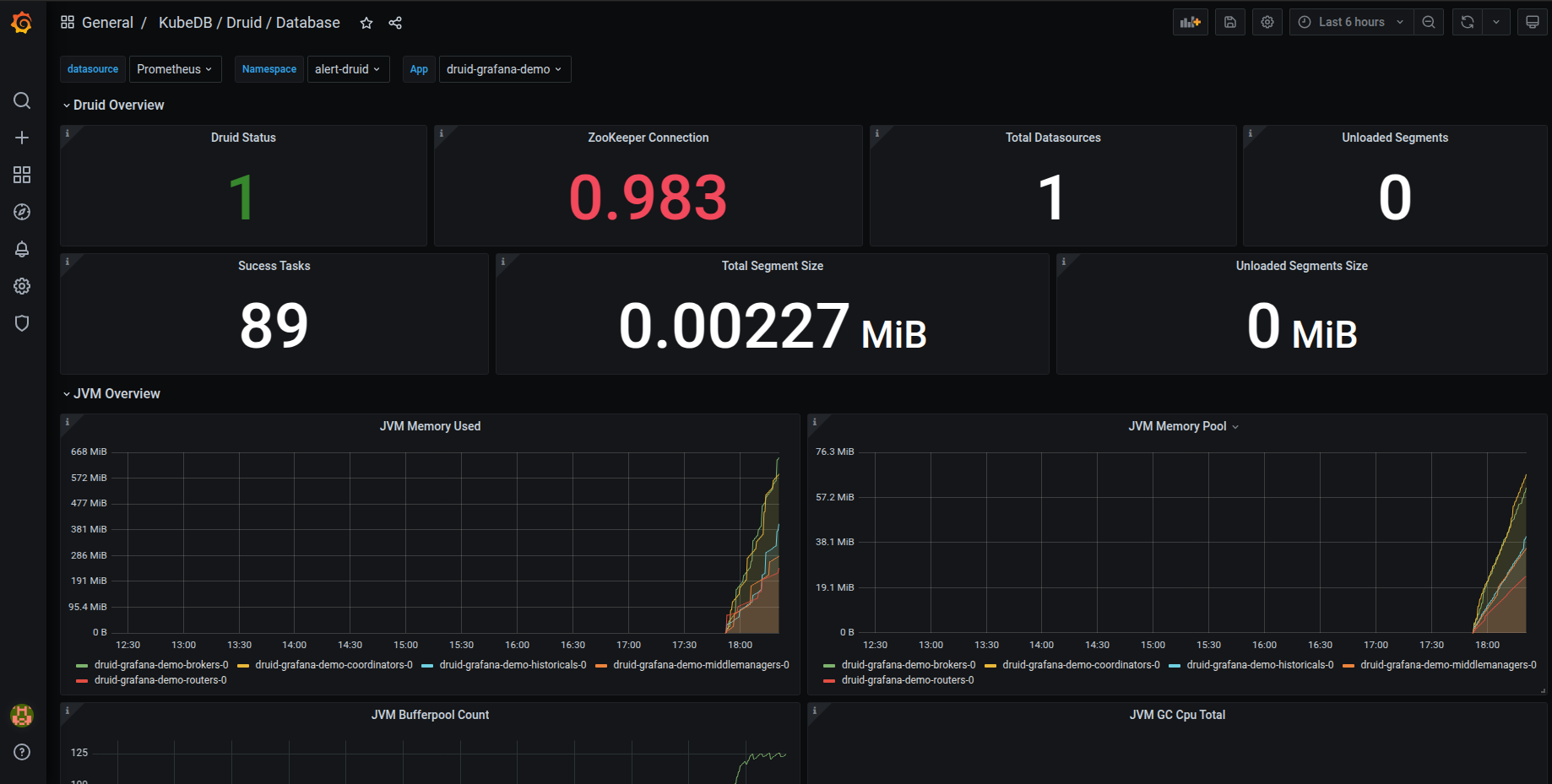Open the druid-grafana-demo App dropdown
This screenshot has width=1552, height=784.
coord(504,69)
